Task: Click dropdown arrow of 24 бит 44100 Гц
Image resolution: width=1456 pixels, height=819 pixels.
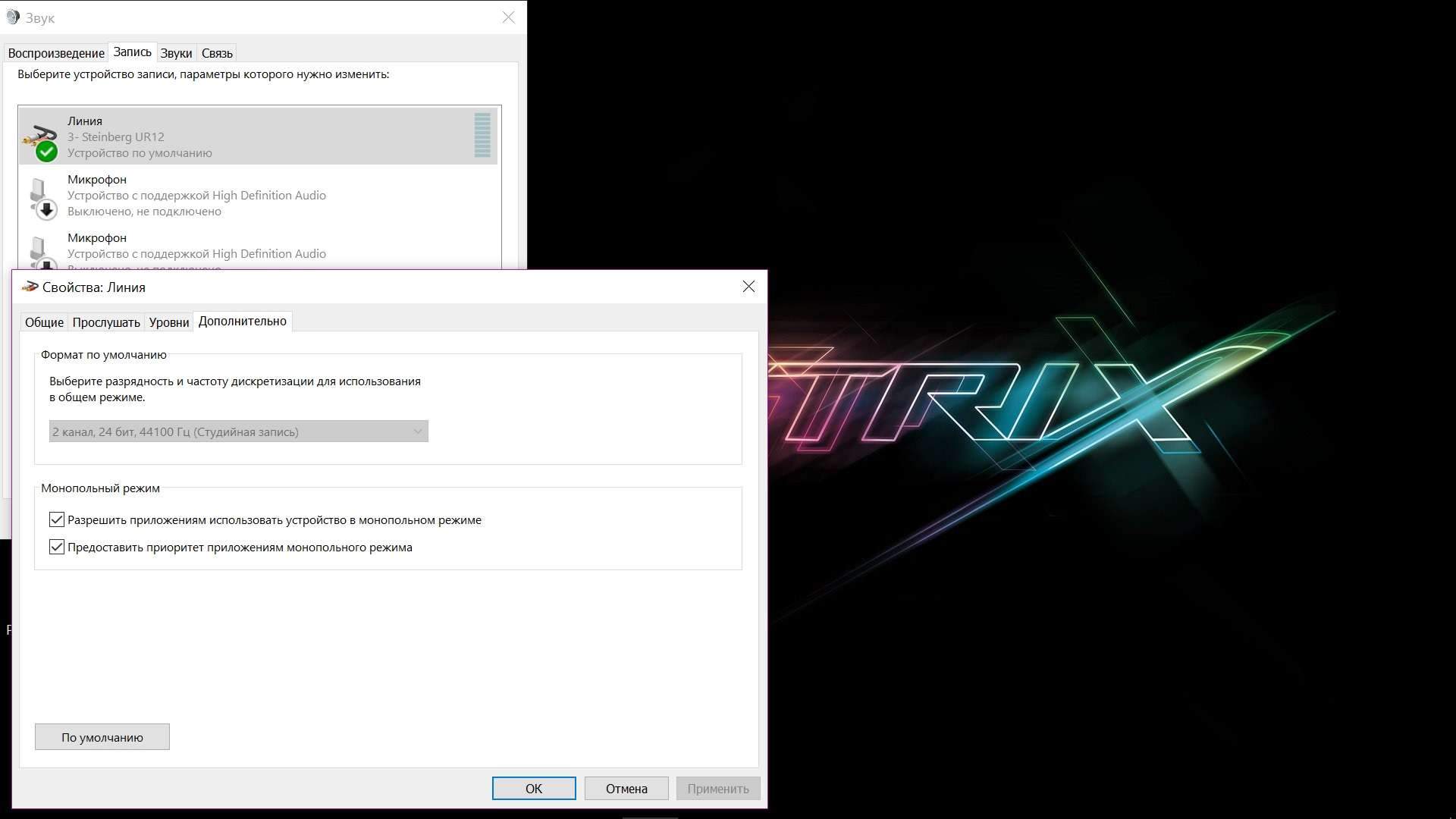Action: (417, 431)
